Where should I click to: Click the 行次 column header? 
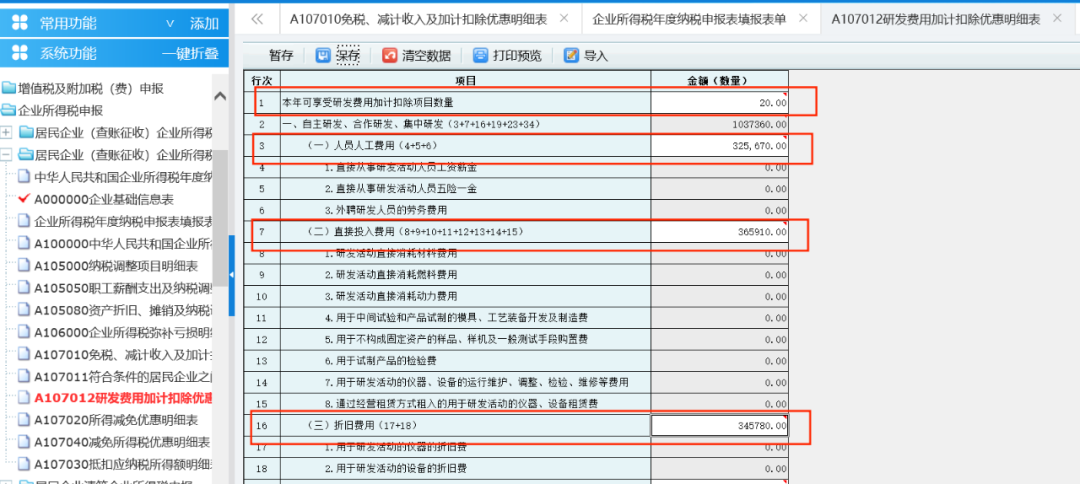[262, 81]
